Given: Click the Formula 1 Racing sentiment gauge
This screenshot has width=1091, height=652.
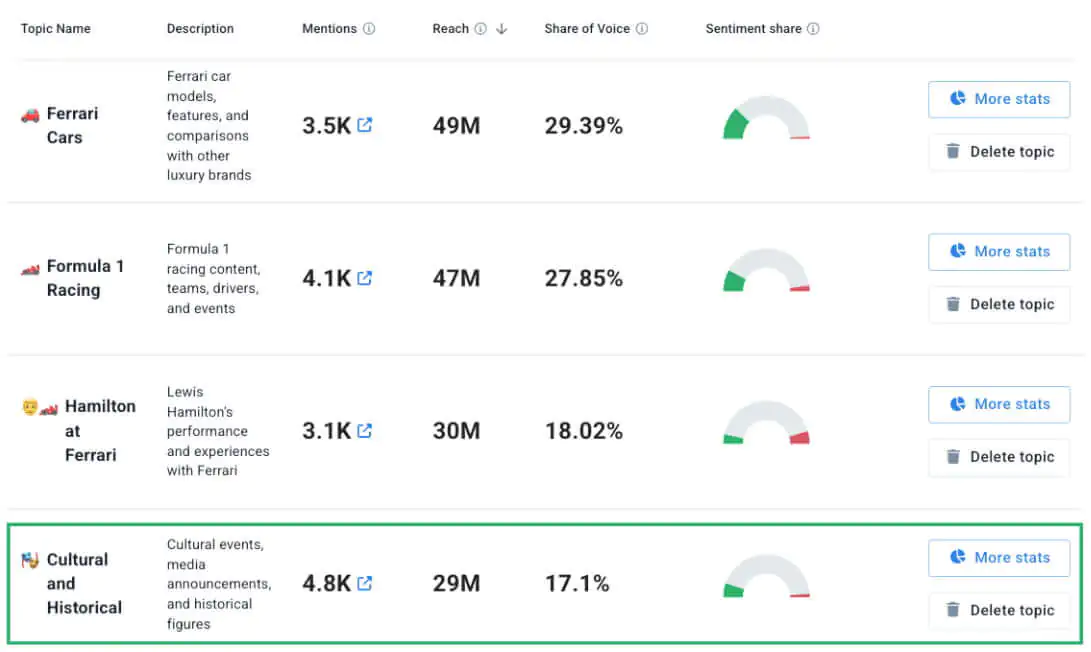Looking at the screenshot, I should (x=766, y=270).
